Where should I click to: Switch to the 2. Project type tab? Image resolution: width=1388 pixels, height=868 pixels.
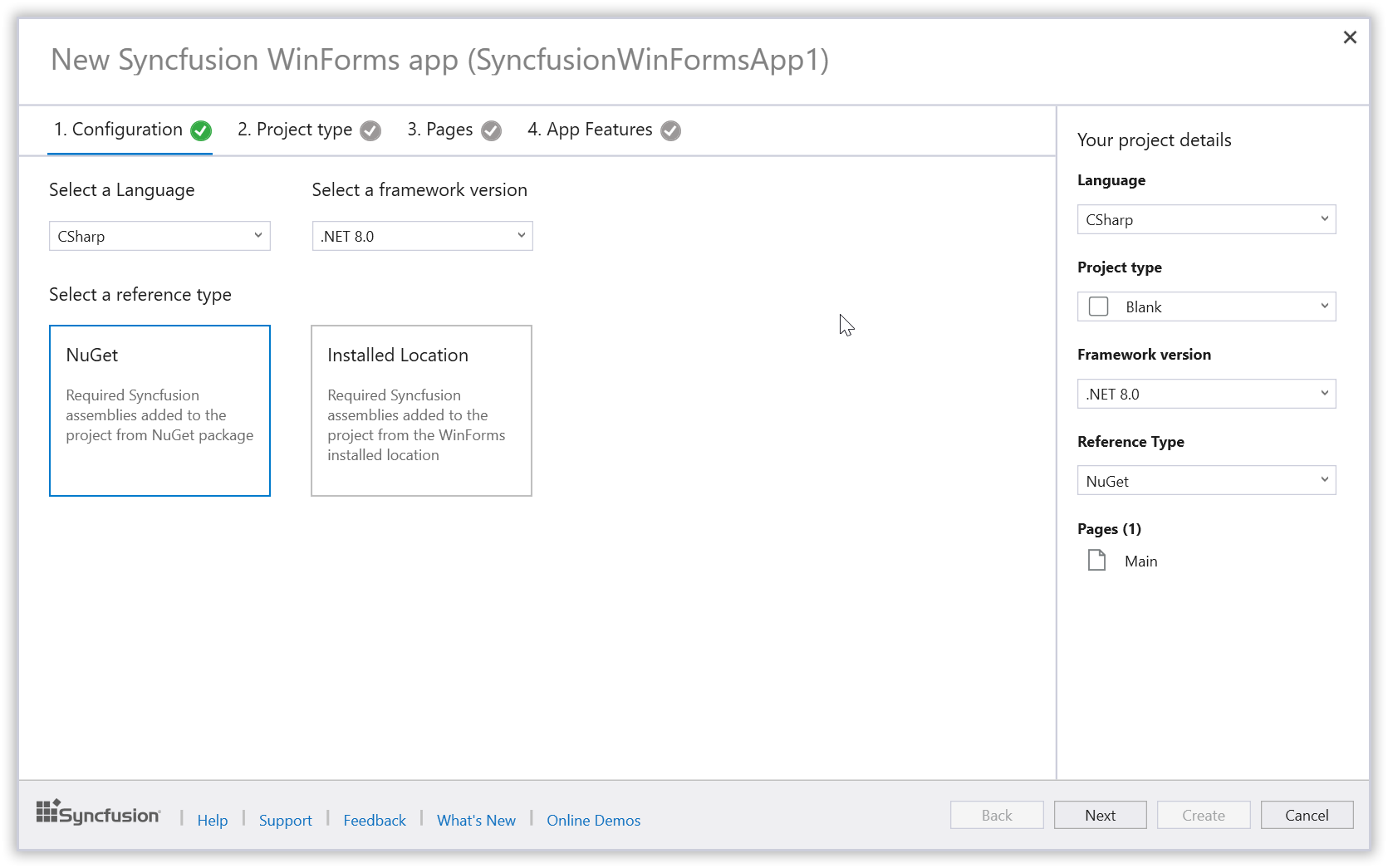308,130
